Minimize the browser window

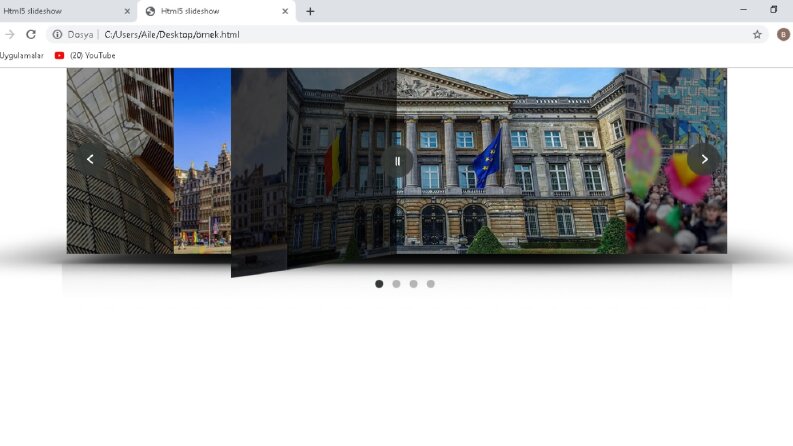pos(743,10)
